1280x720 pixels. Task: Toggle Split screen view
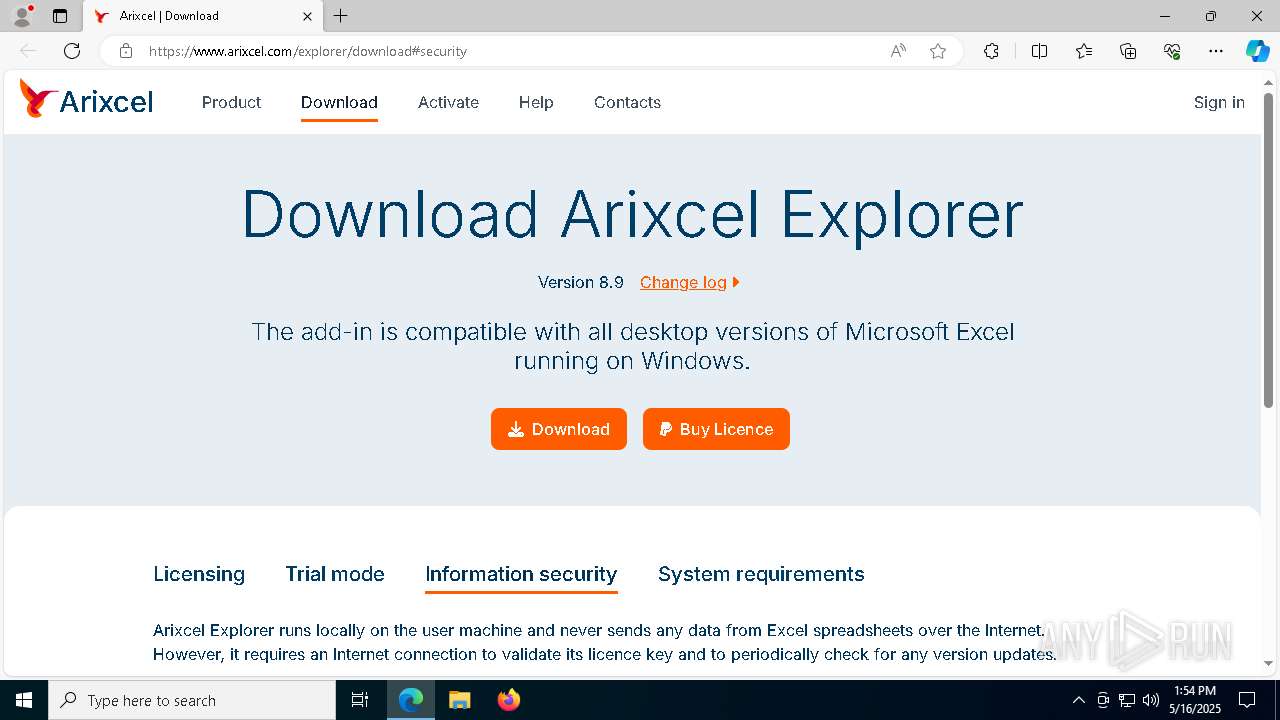1039,51
